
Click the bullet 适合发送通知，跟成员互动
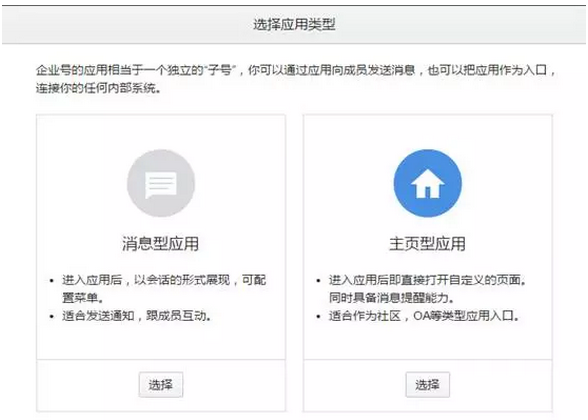coord(136,316)
